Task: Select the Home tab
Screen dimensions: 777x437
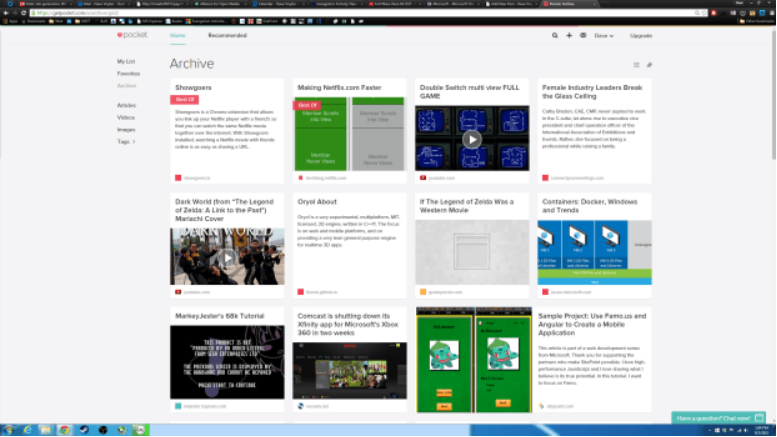Action: tap(178, 35)
